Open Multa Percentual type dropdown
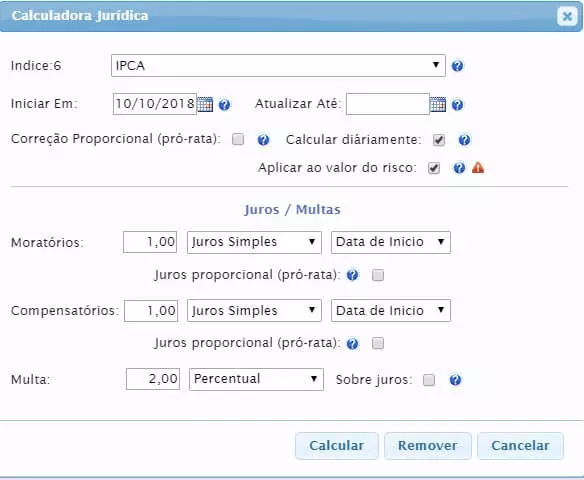Screen dimensions: 584x480 pos(256,379)
